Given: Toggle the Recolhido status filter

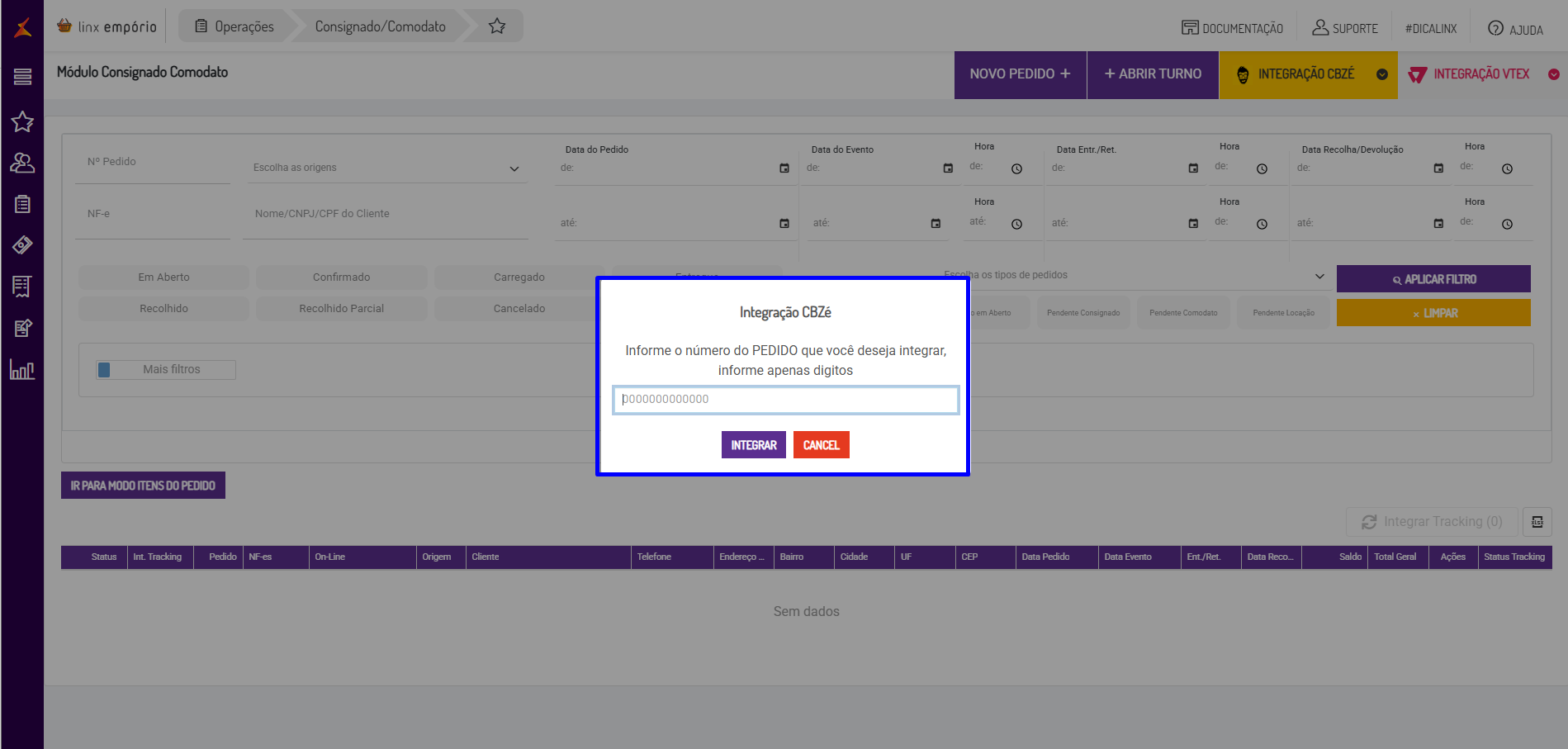Looking at the screenshot, I should pyautogui.click(x=163, y=309).
